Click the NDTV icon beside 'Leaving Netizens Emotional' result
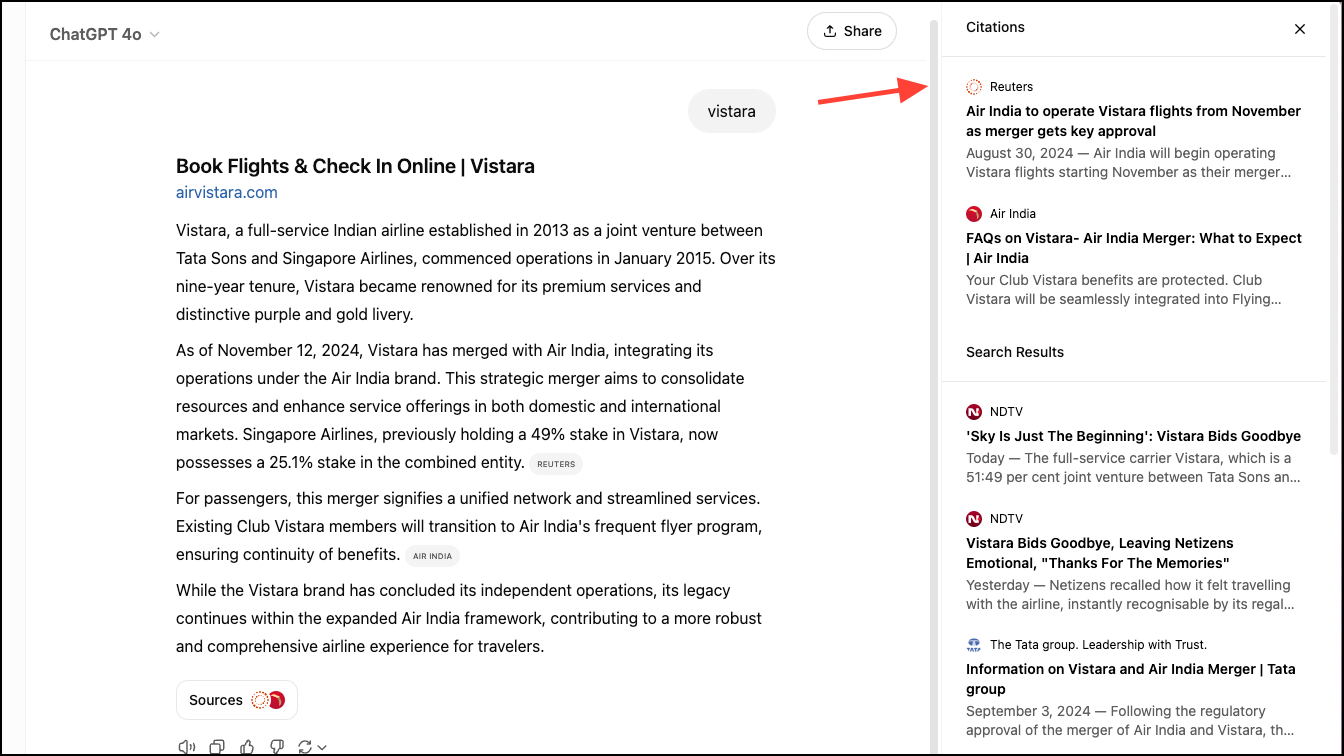Image resolution: width=1344 pixels, height=756 pixels. (974, 519)
